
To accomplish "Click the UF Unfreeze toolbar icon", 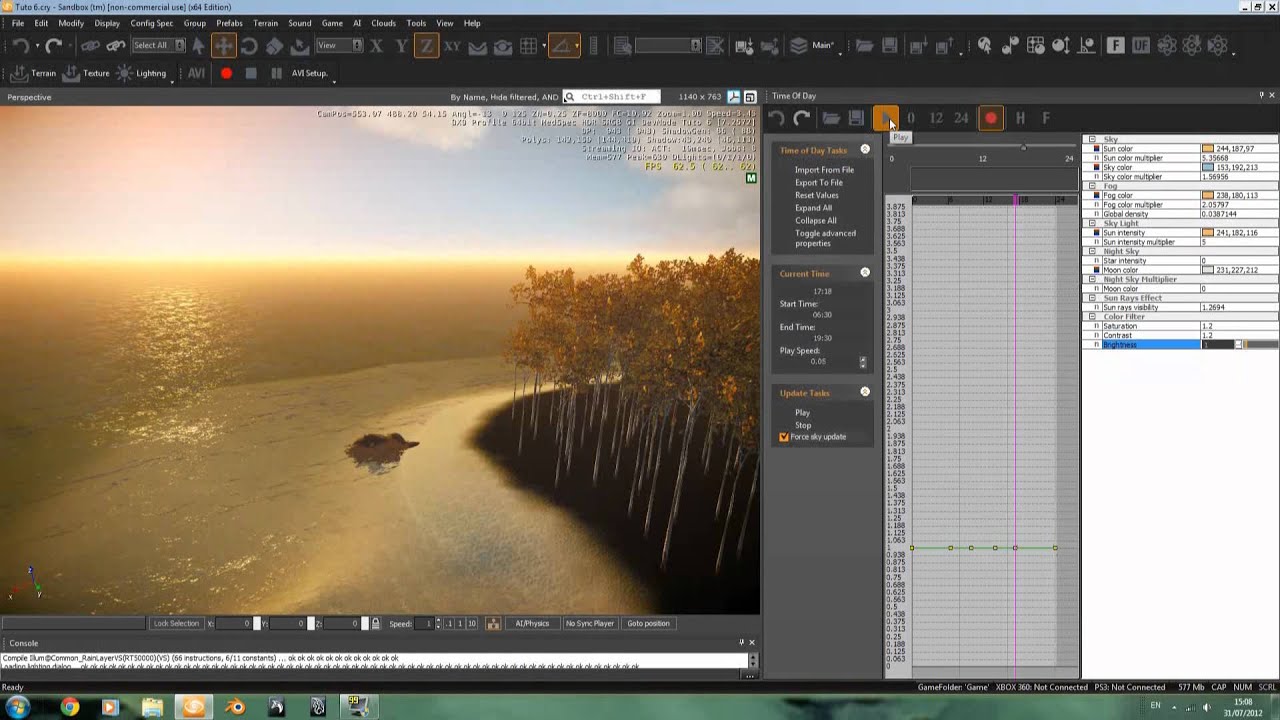I will pos(1140,46).
